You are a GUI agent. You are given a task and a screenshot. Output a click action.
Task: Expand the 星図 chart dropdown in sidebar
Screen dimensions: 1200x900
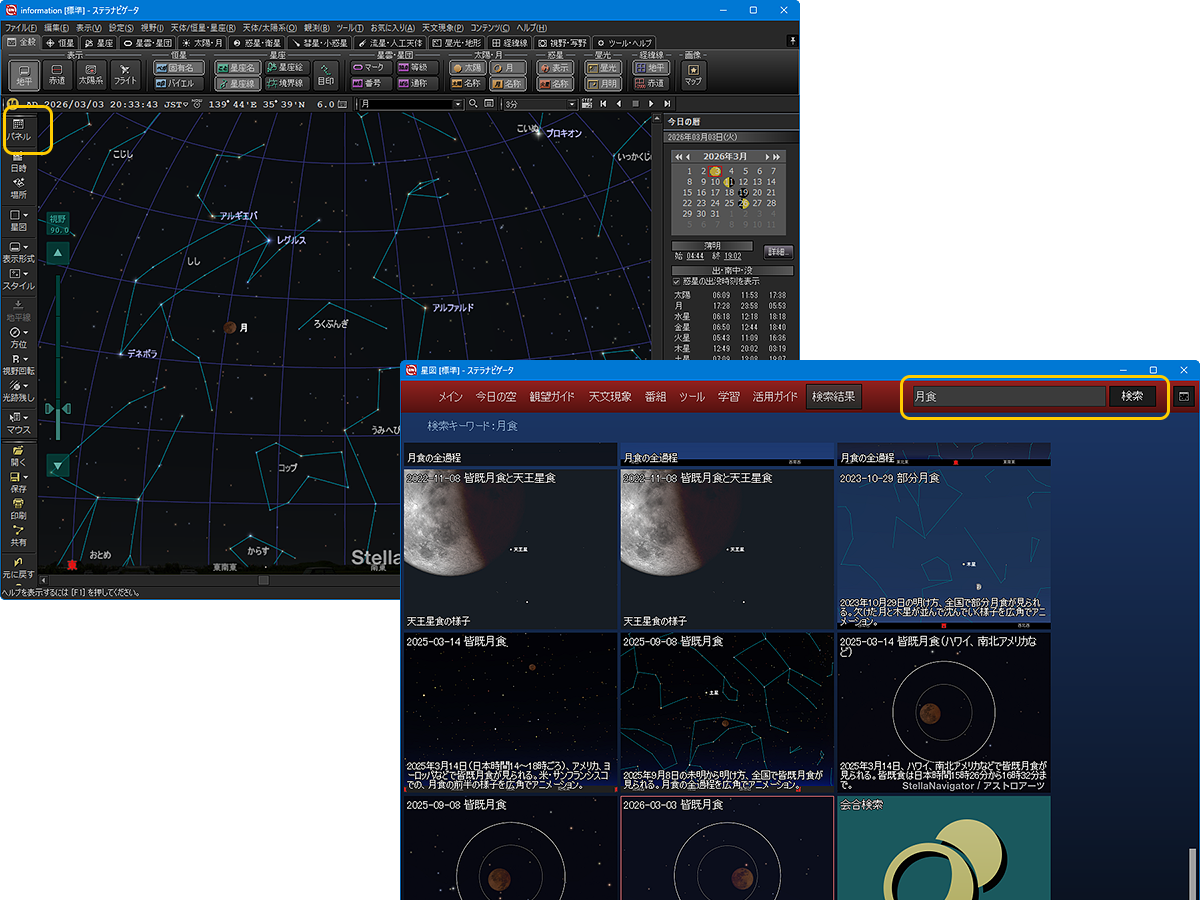19,219
